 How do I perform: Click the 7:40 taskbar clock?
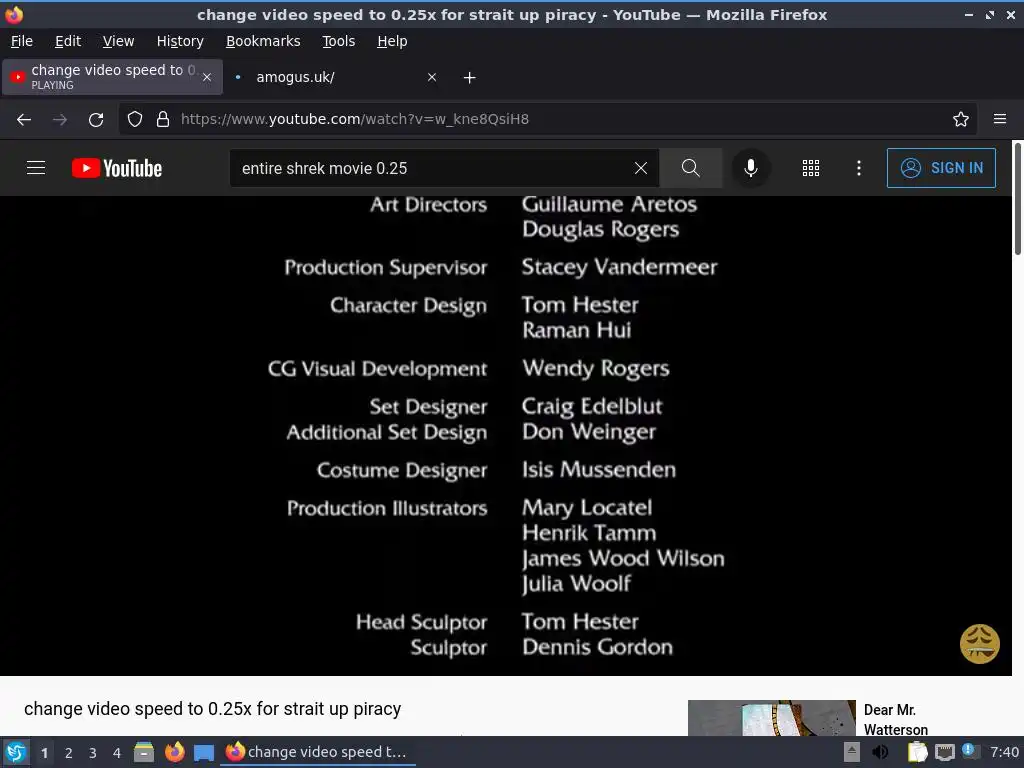pos(1004,752)
